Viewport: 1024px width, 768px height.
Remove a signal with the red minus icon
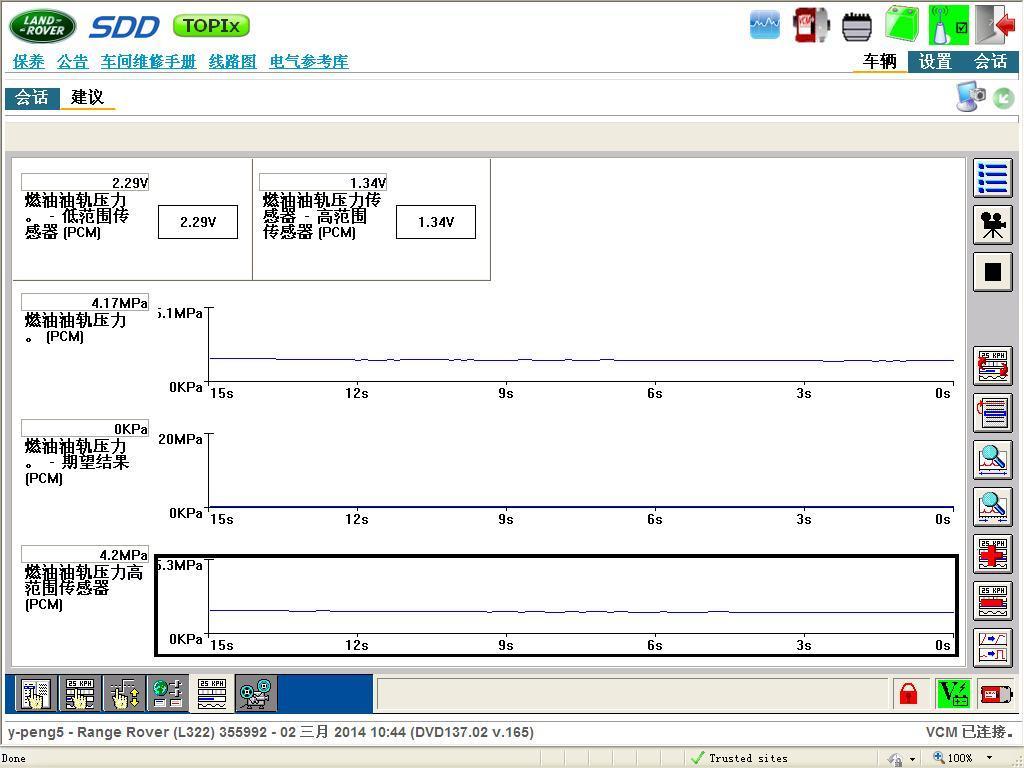coord(993,601)
